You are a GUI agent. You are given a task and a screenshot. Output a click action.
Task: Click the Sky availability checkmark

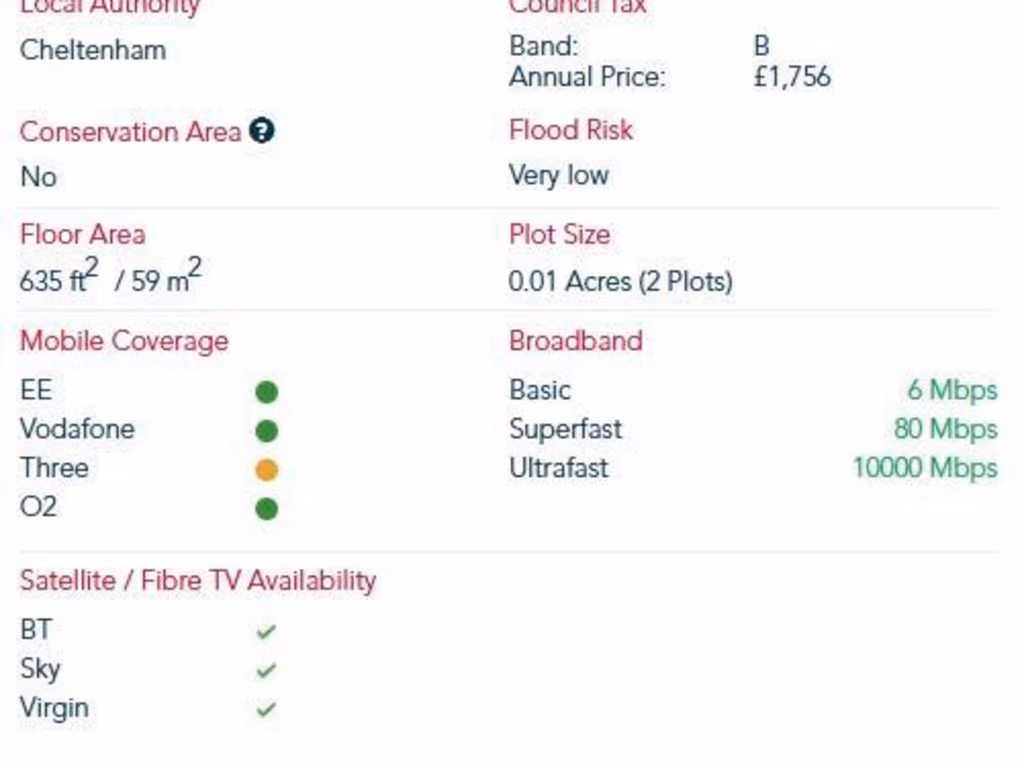(x=266, y=671)
